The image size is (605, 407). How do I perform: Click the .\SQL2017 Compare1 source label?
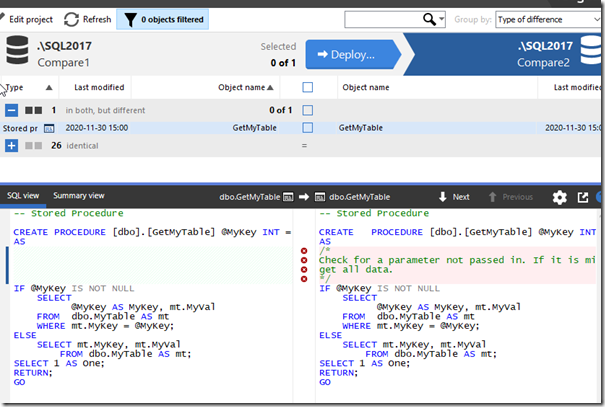64,54
